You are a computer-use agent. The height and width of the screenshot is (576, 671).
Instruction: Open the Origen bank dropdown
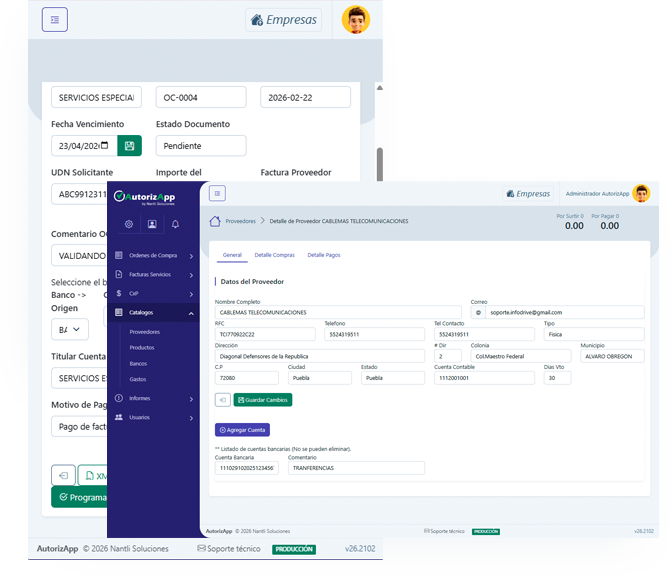(70, 330)
